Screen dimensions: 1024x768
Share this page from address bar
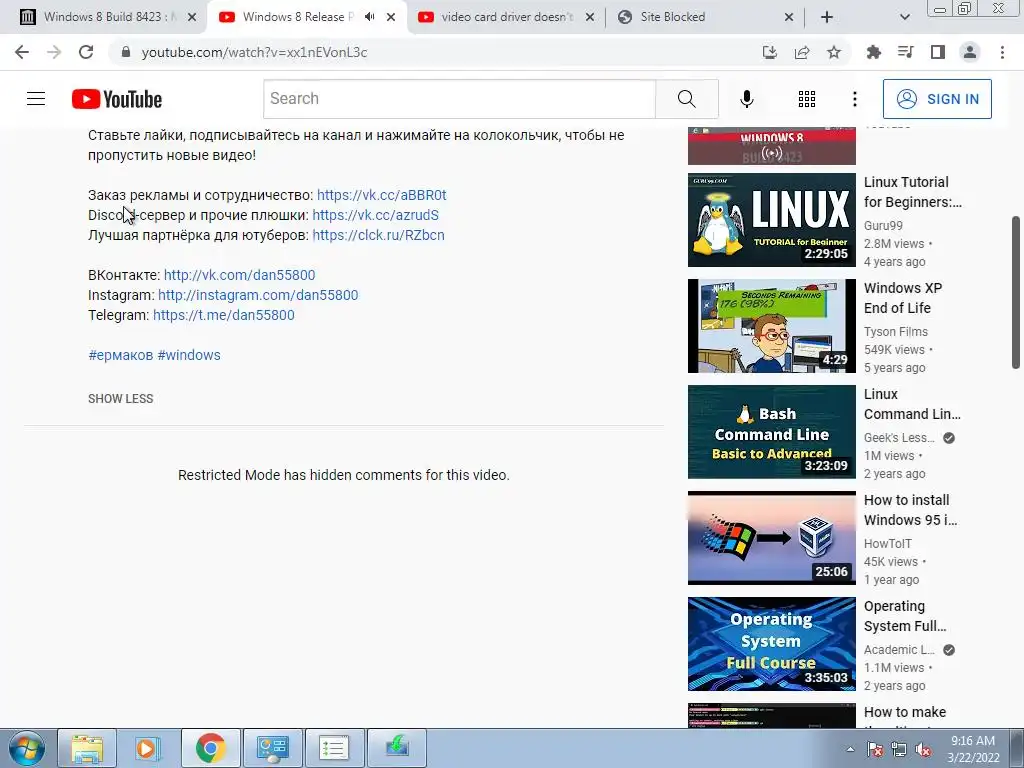[x=801, y=52]
